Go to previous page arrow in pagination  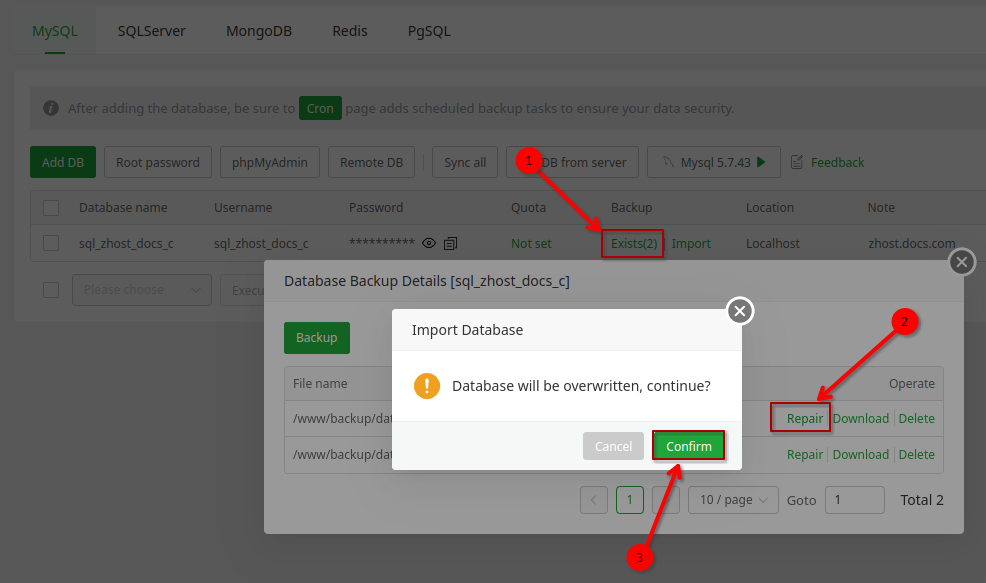pos(593,500)
